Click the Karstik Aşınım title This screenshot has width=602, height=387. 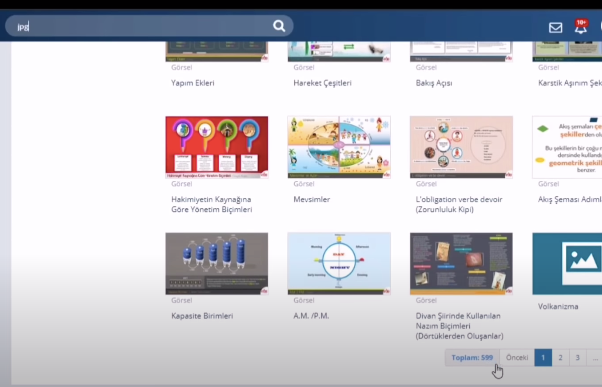(x=570, y=83)
